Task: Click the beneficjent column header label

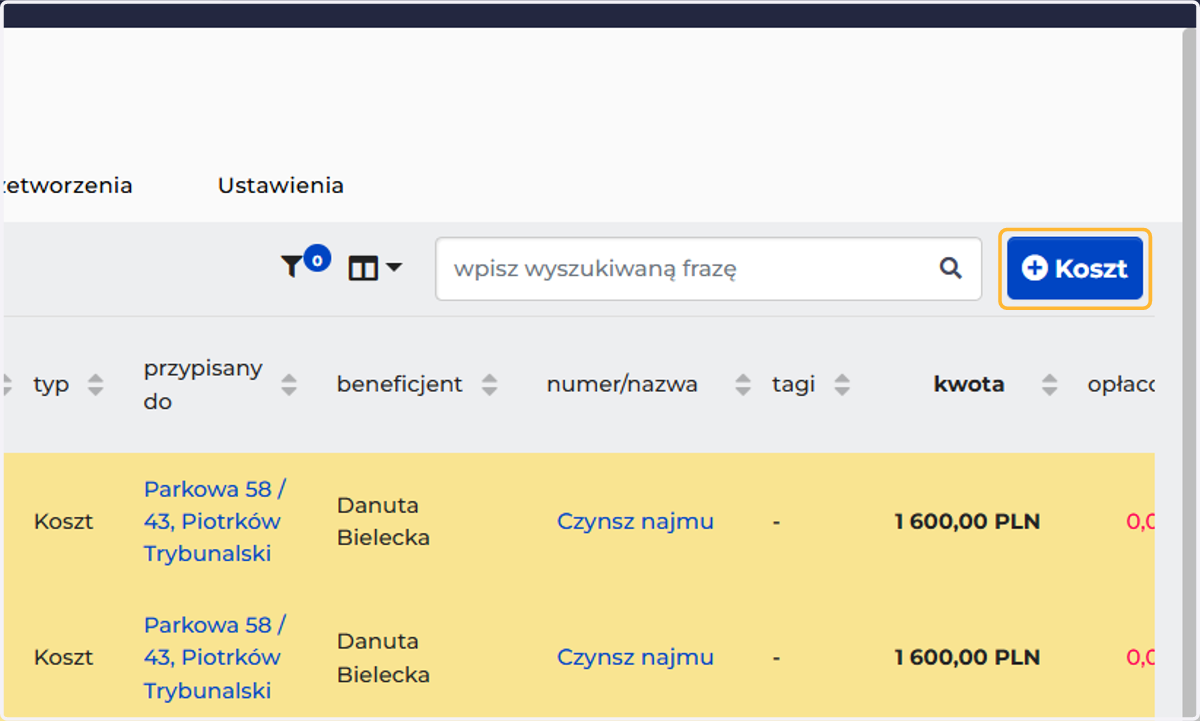Action: (x=400, y=384)
